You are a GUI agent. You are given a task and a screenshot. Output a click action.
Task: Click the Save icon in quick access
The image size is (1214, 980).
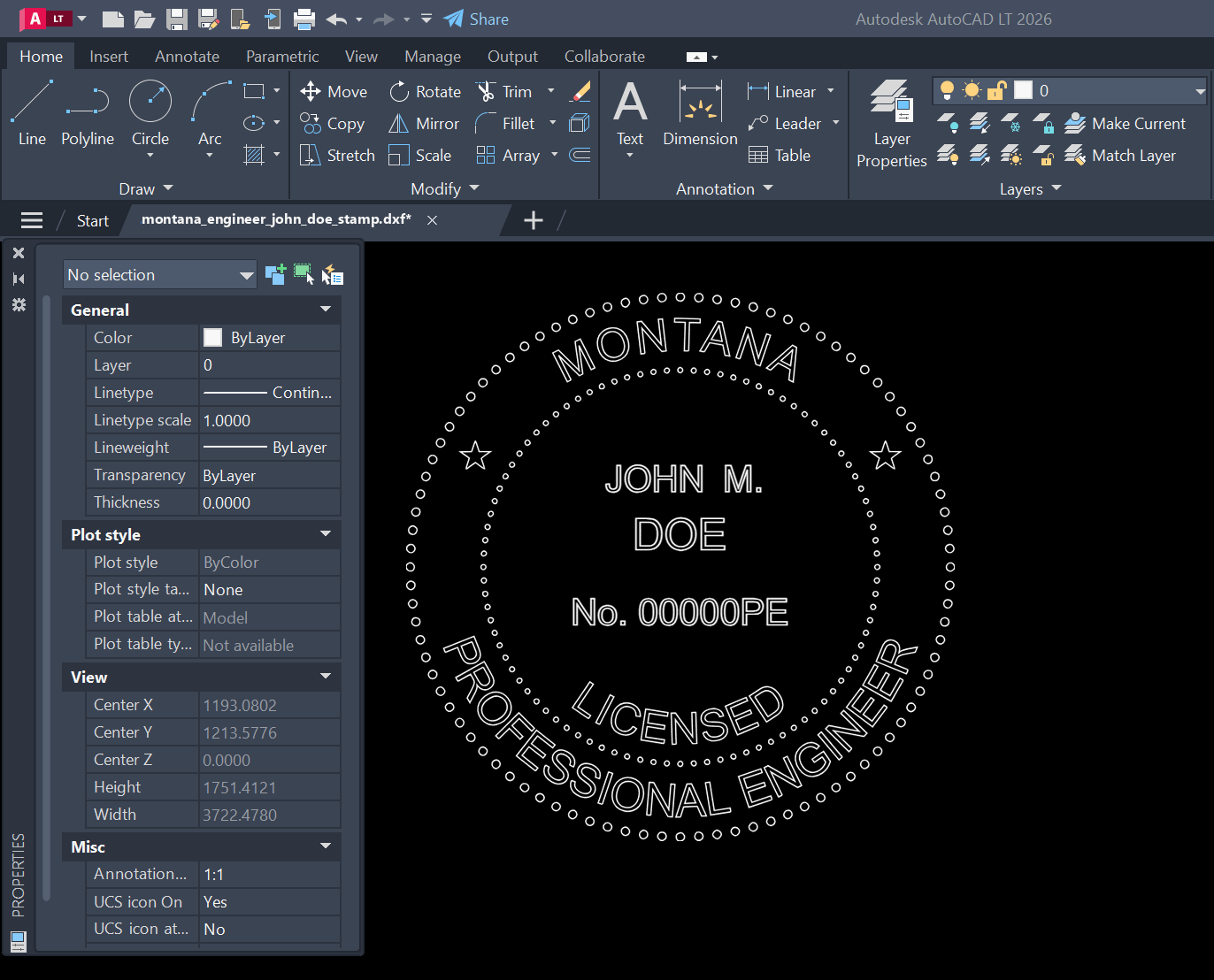coord(176,19)
